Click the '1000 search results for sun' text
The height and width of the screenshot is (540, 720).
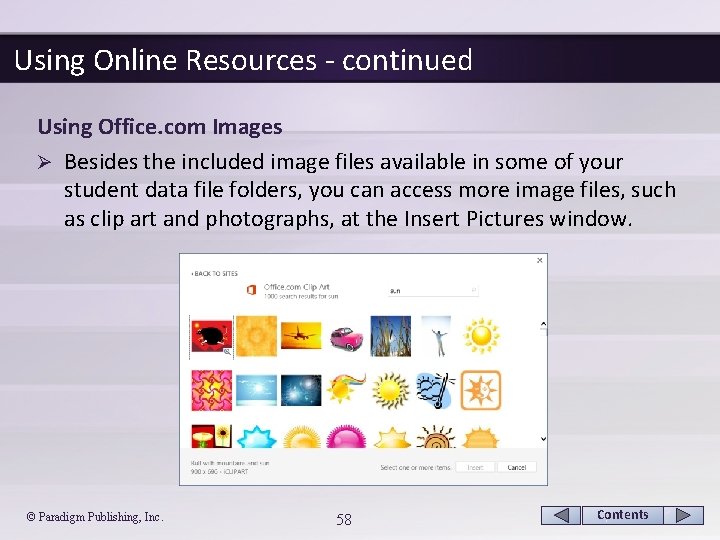301,297
